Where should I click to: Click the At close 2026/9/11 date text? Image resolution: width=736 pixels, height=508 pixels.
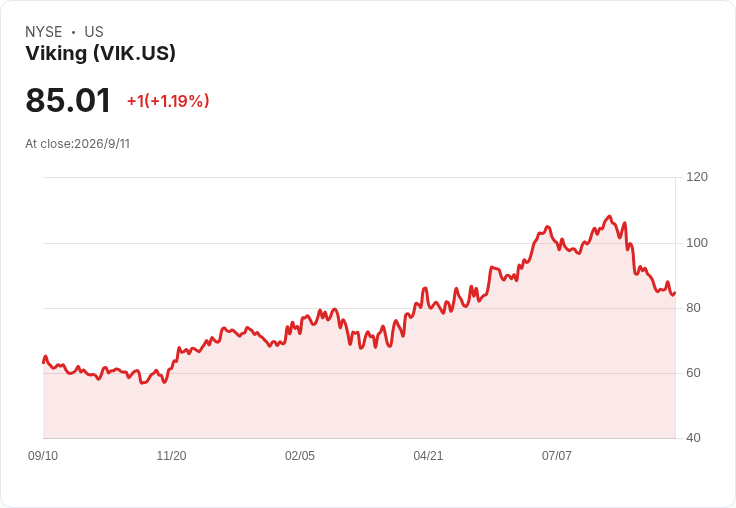click(x=77, y=144)
